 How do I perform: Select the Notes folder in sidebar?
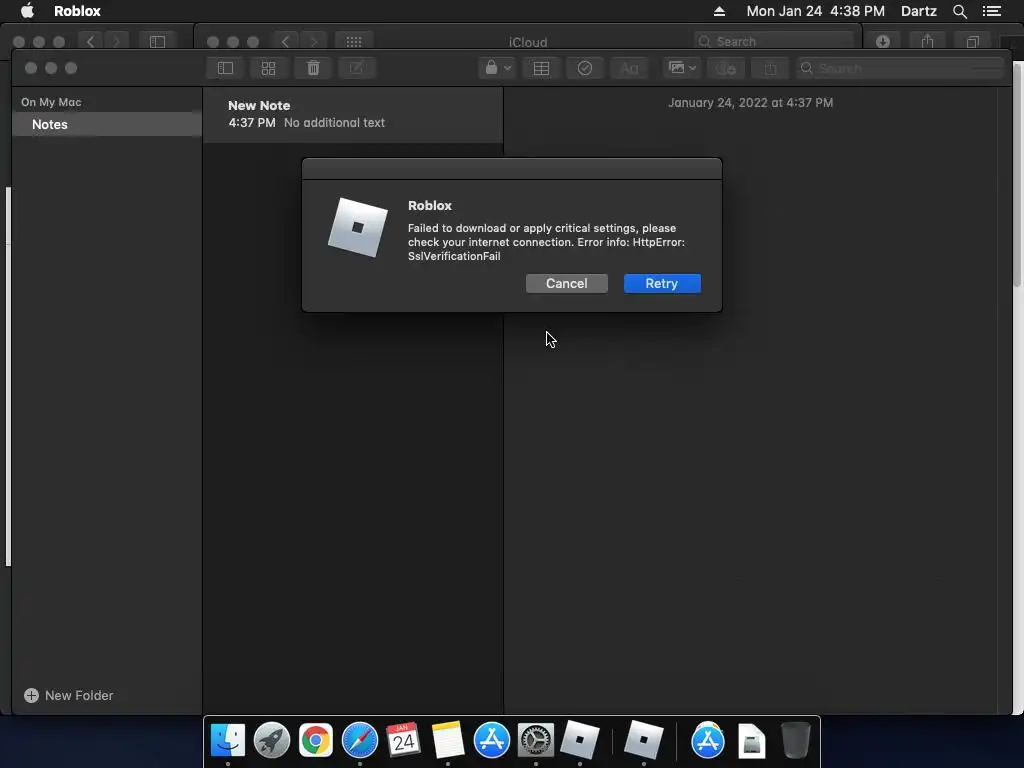[106, 124]
